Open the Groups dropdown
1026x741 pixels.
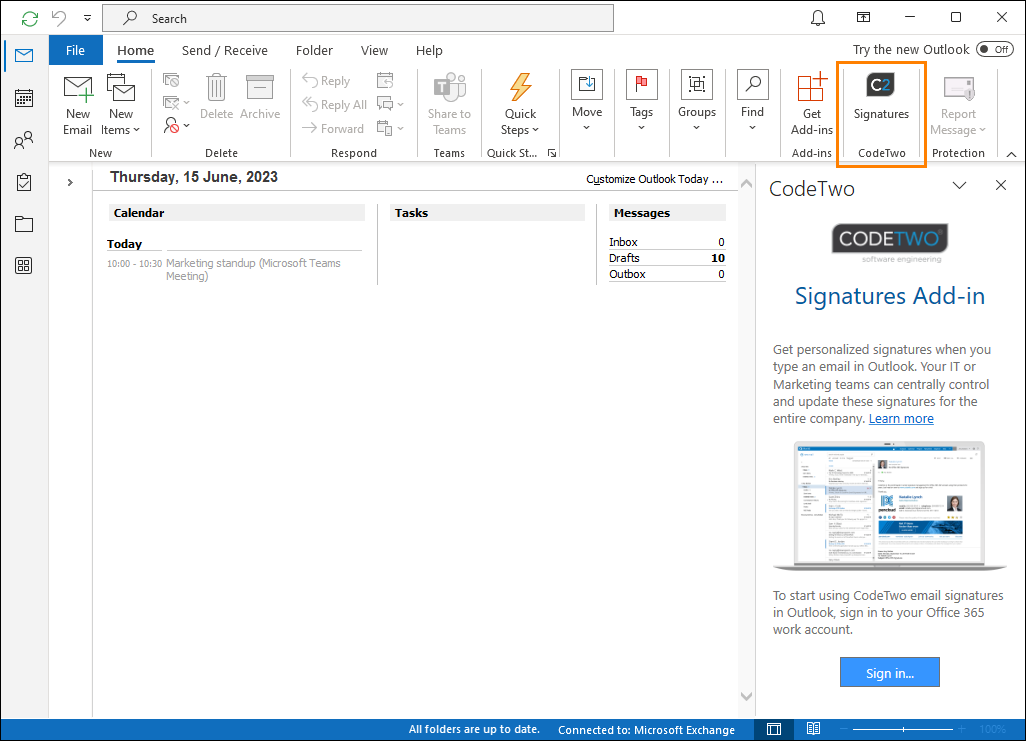[x=697, y=101]
